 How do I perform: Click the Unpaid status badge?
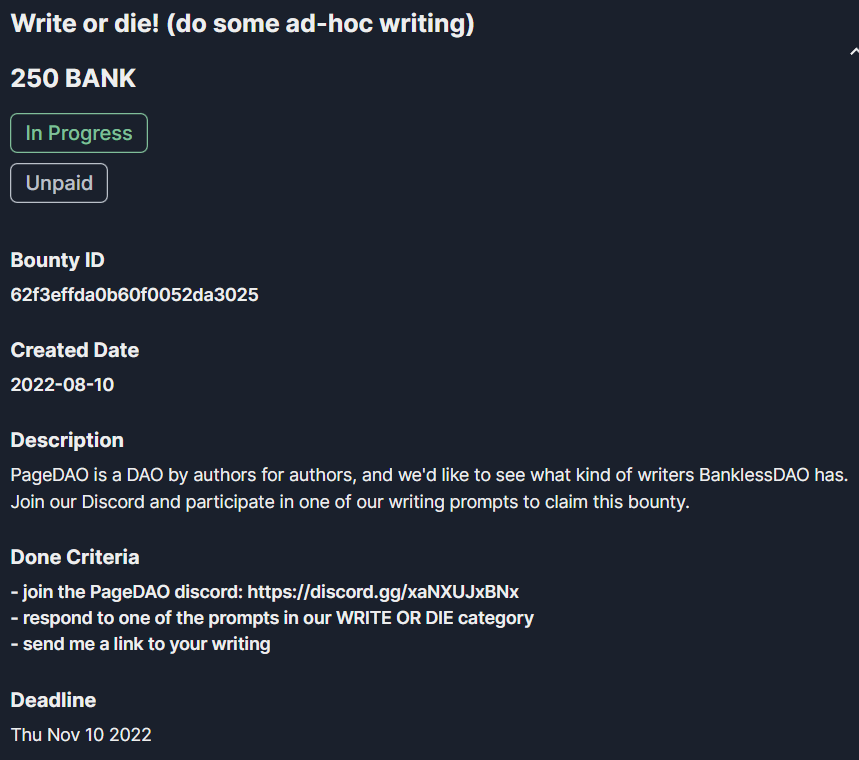(59, 183)
